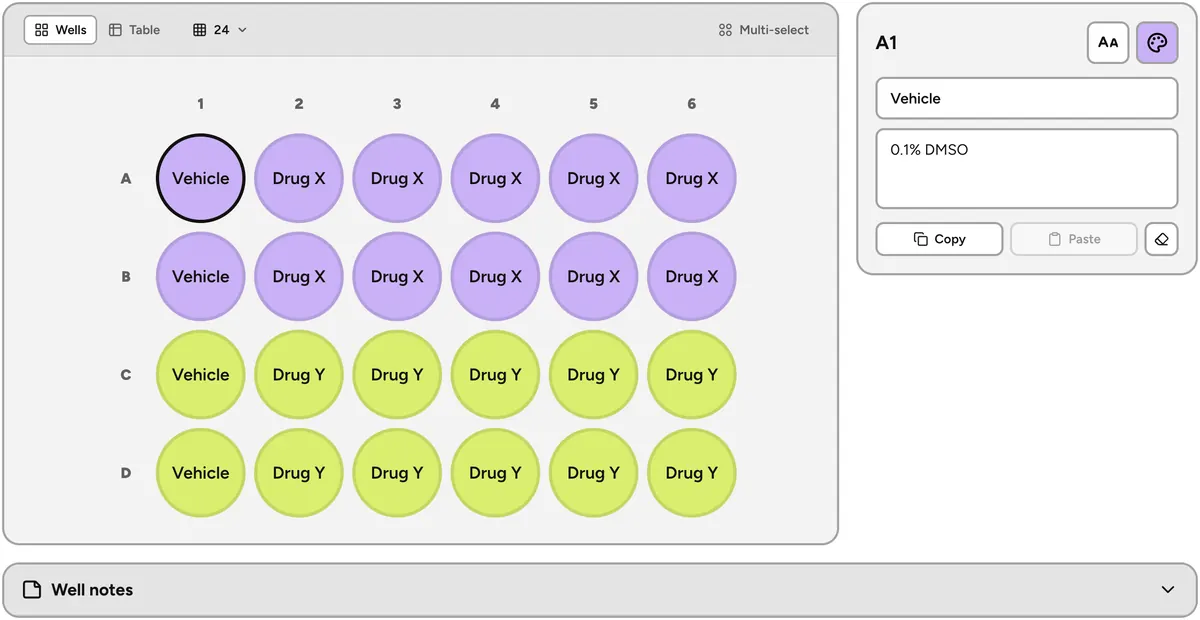Open the text size AA button
This screenshot has width=1200, height=620.
coord(1108,43)
